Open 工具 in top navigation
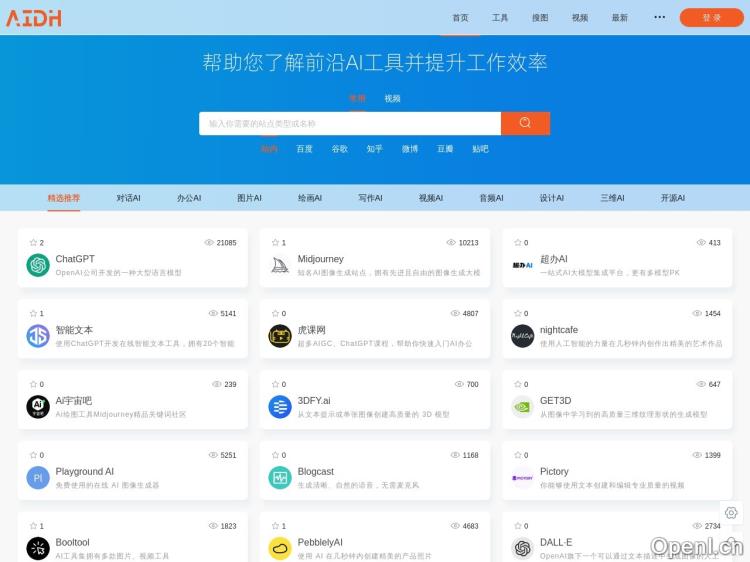Screen dimensions: 750x562 click(x=500, y=18)
